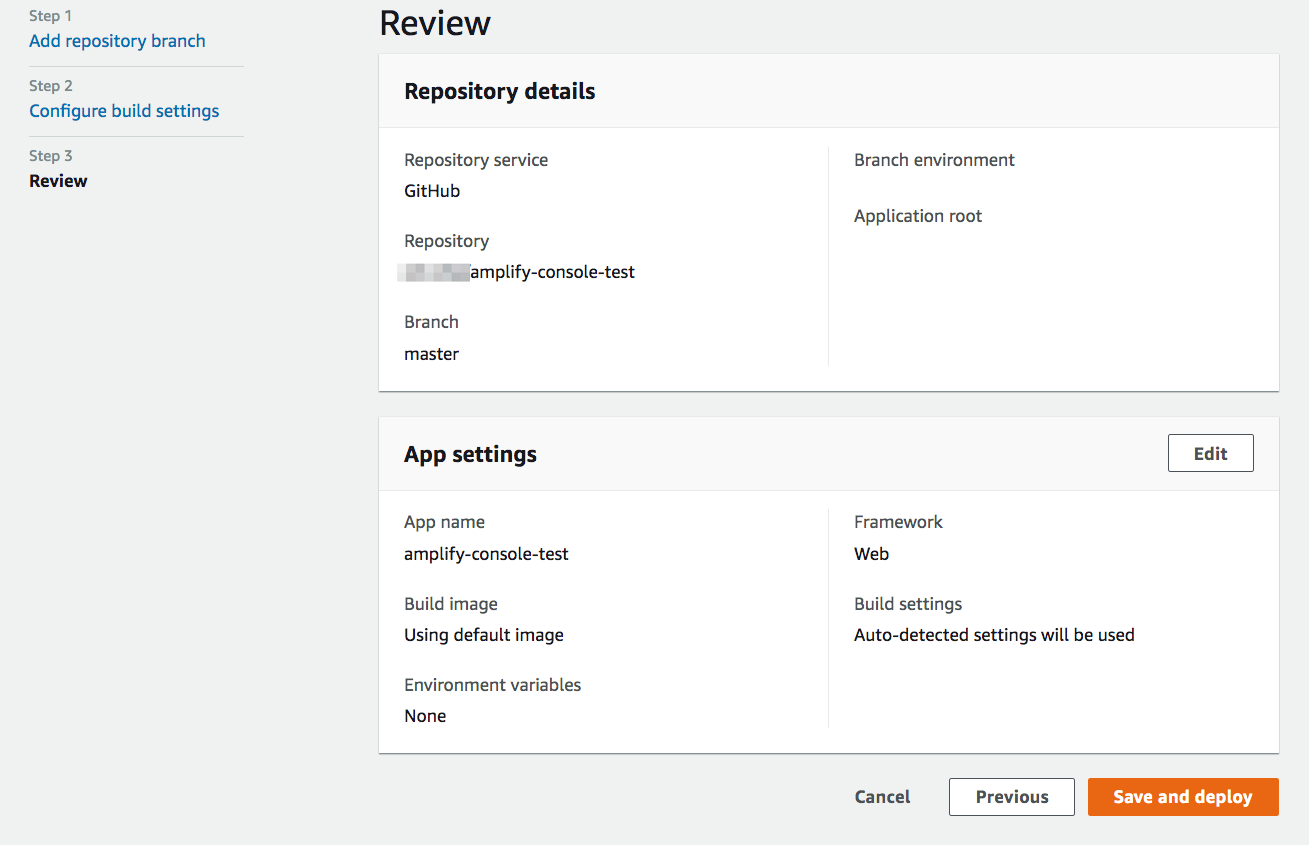Image resolution: width=1309 pixels, height=845 pixels.
Task: Click the Using default image build value
Action: tap(483, 635)
